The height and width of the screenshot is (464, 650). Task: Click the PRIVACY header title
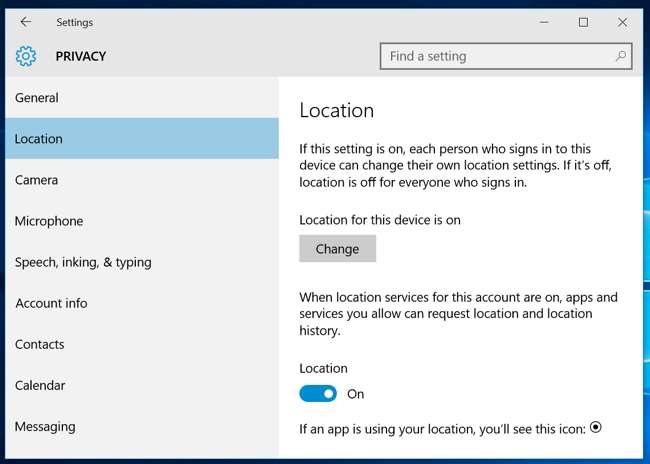80,57
